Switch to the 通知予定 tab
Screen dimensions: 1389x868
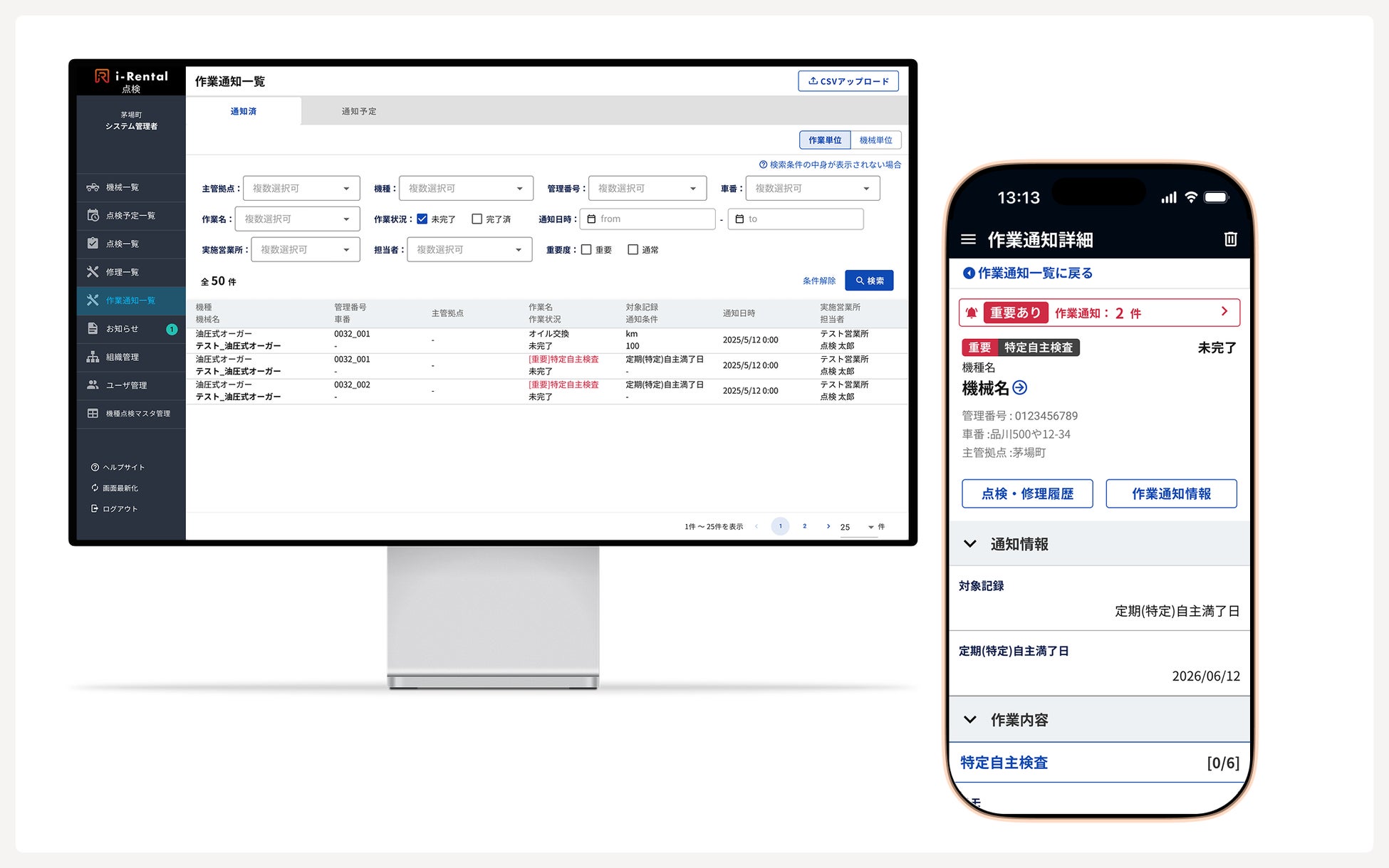pyautogui.click(x=358, y=112)
